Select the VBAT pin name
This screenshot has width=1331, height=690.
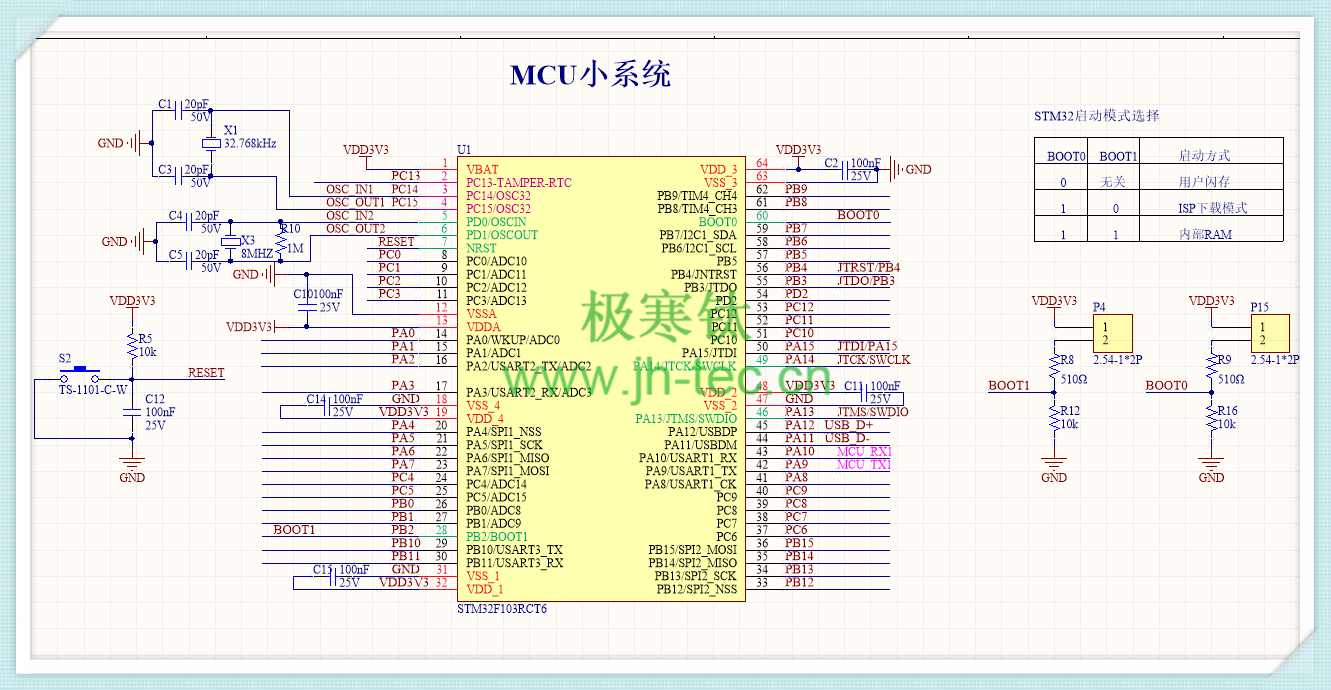(x=482, y=169)
